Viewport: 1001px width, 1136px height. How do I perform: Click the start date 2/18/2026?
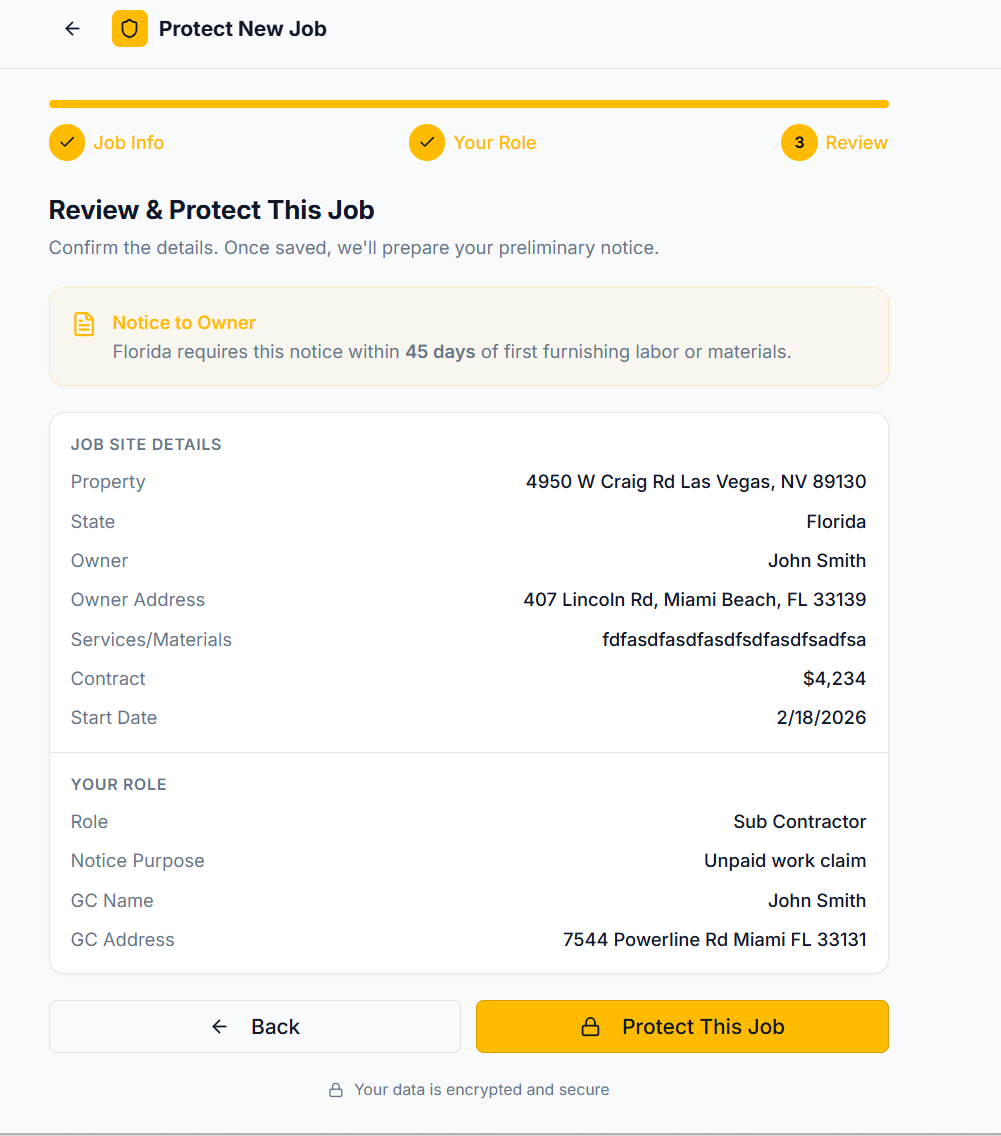click(x=821, y=718)
